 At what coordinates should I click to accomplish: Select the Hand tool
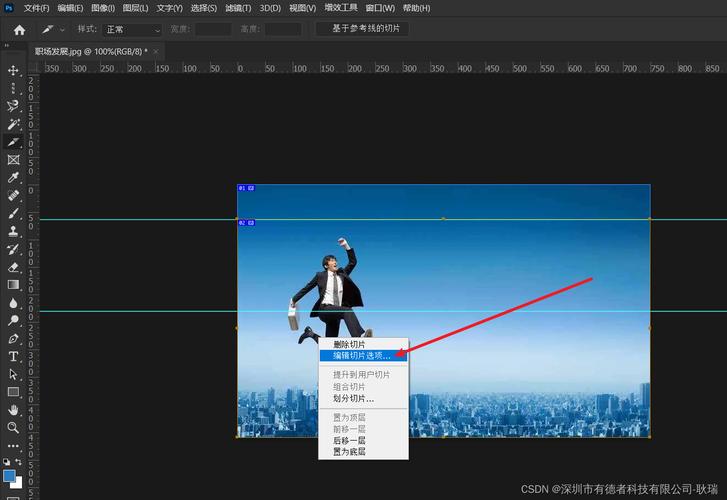pos(14,410)
